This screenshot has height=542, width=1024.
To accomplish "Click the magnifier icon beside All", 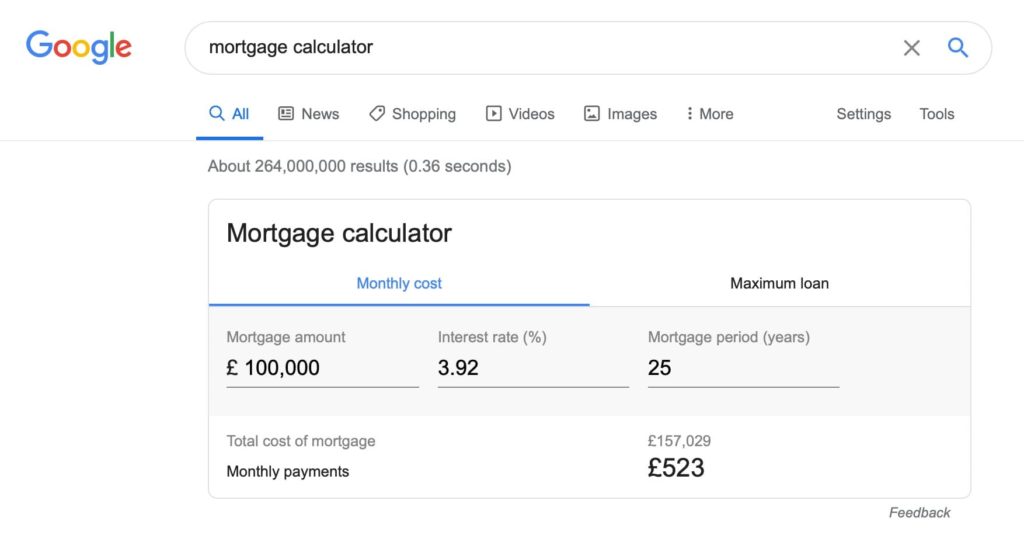I will (x=216, y=113).
